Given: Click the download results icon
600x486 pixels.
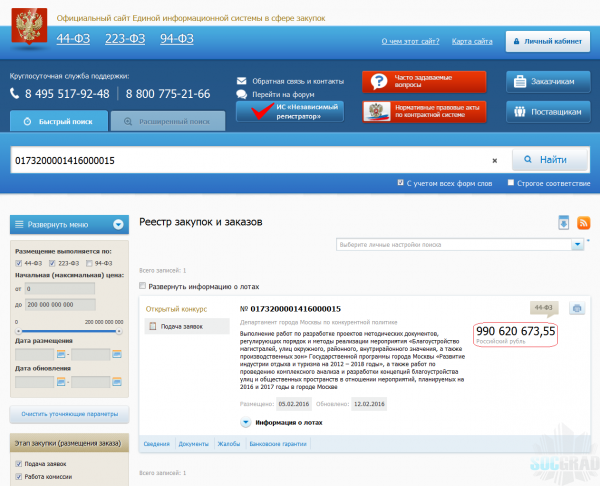Looking at the screenshot, I should pyautogui.click(x=563, y=222).
